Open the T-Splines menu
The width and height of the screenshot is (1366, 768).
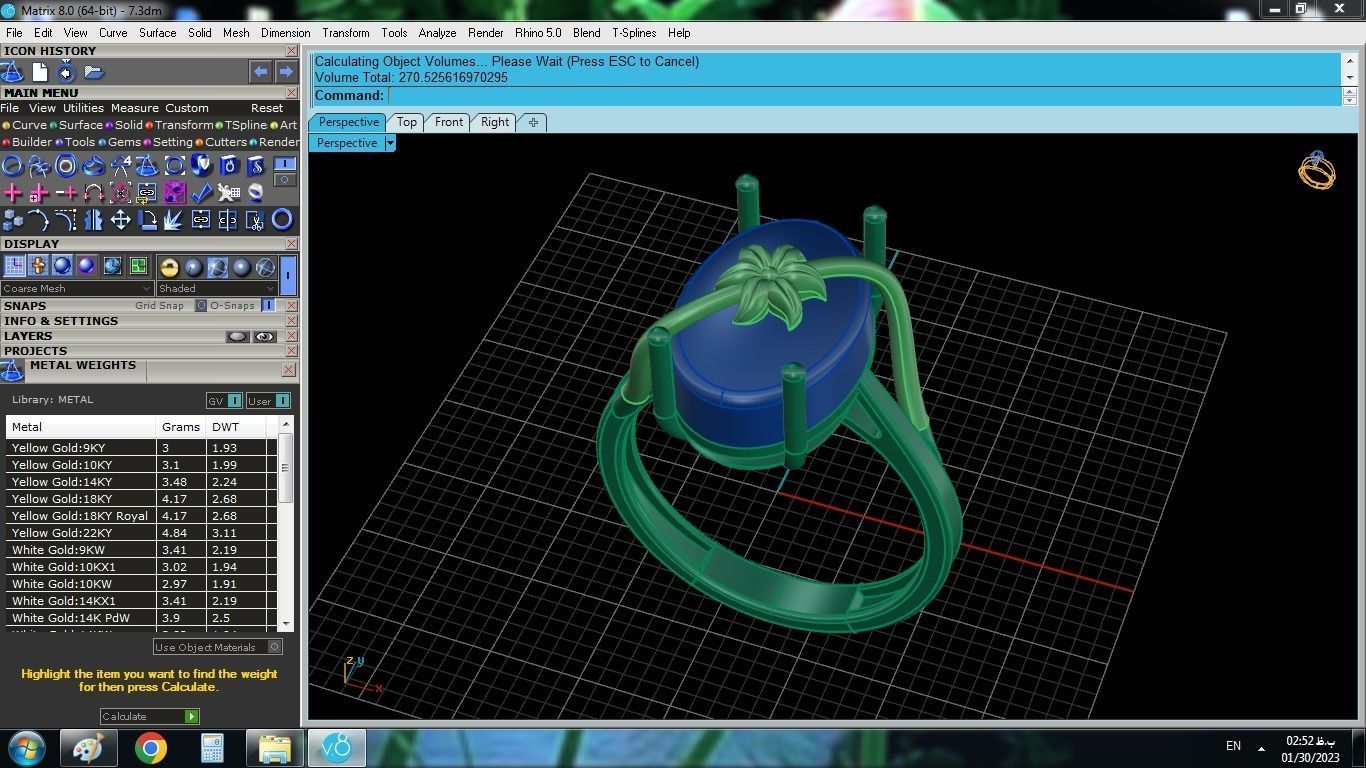[x=634, y=33]
